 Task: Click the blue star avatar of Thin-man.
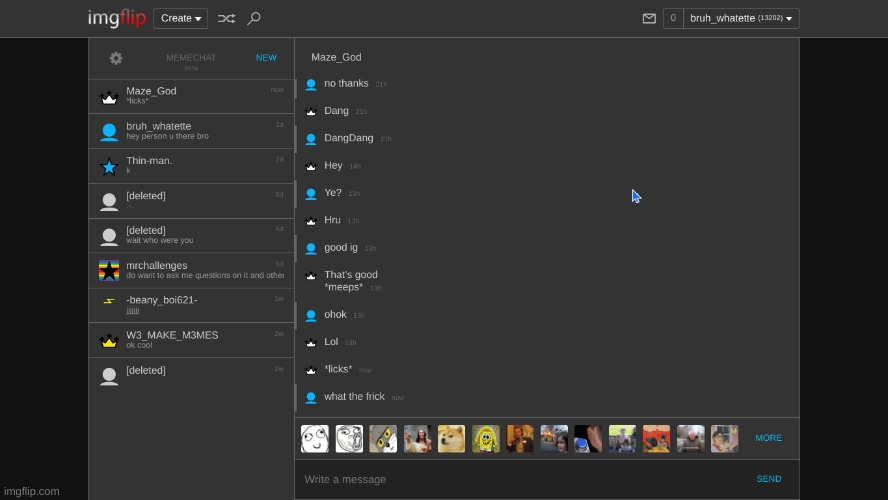109,166
